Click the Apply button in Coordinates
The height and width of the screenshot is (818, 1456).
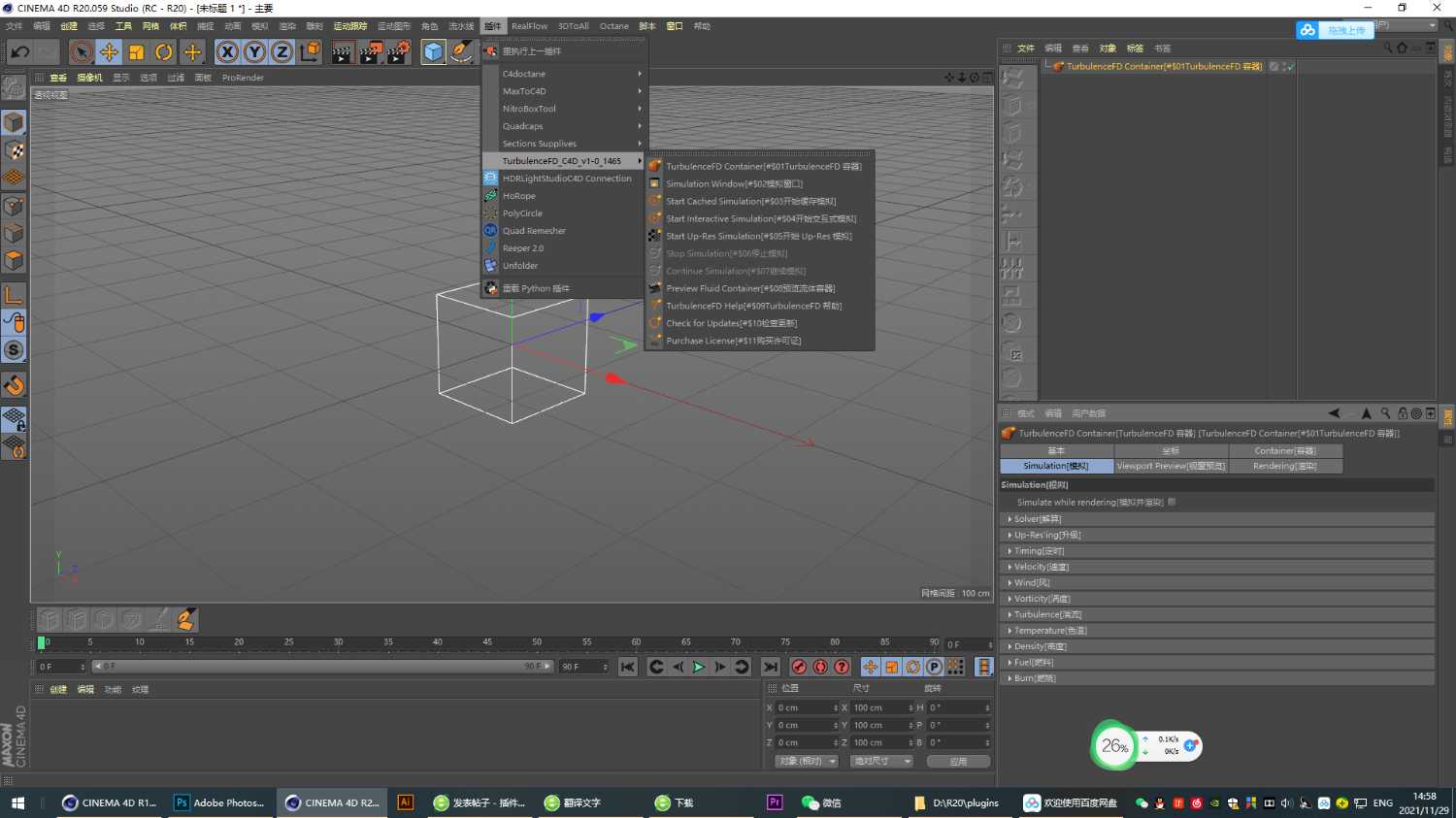click(958, 761)
